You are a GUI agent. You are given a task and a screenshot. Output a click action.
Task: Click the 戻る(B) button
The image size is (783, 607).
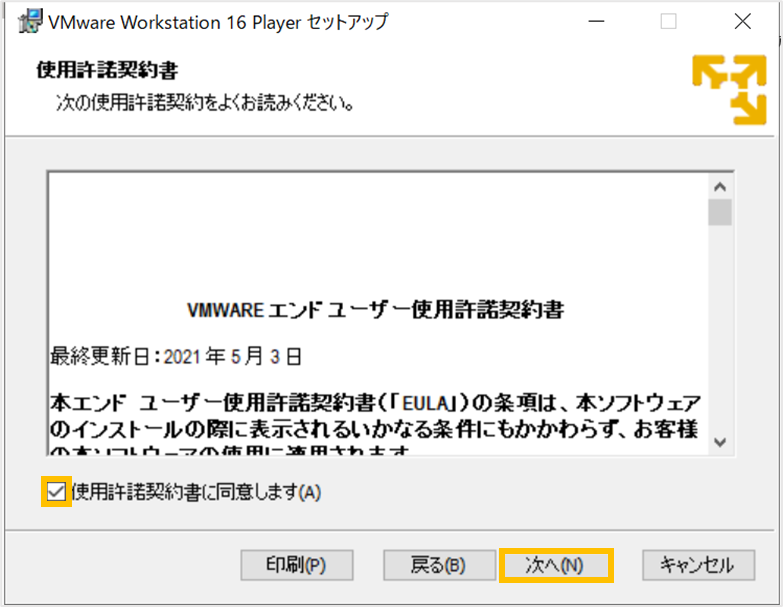coord(439,565)
